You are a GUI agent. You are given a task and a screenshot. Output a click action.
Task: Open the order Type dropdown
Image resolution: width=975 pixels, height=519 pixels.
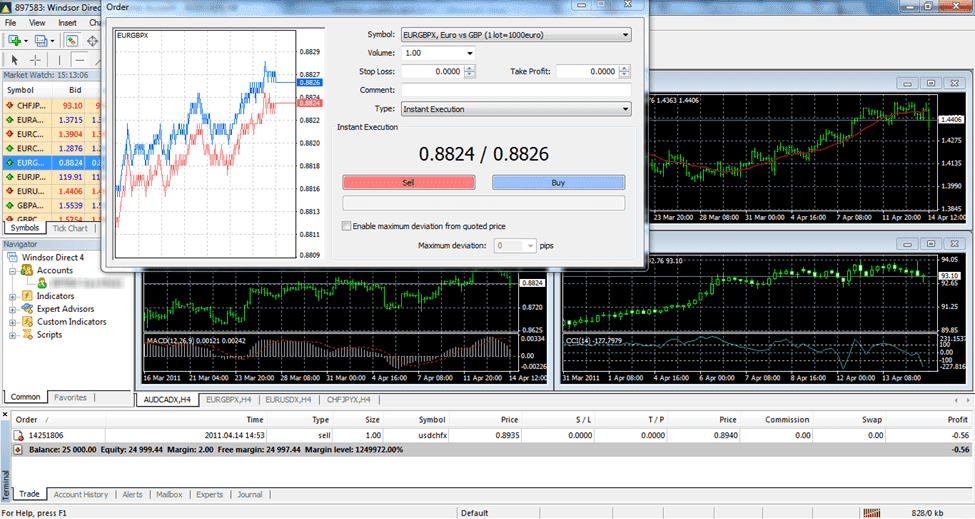(625, 109)
